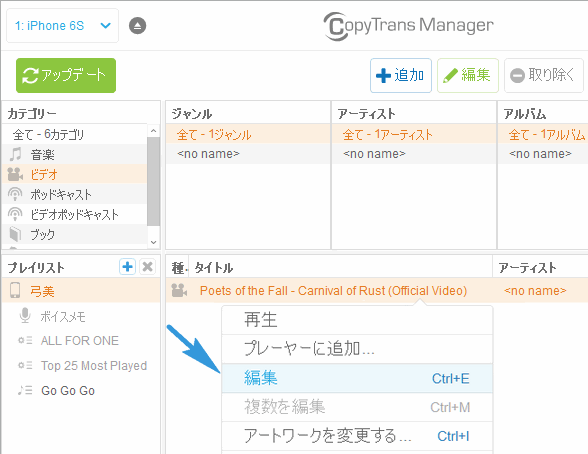The height and width of the screenshot is (454, 588).
Task: Select the 弓美 device playlist
Action: (x=81, y=291)
